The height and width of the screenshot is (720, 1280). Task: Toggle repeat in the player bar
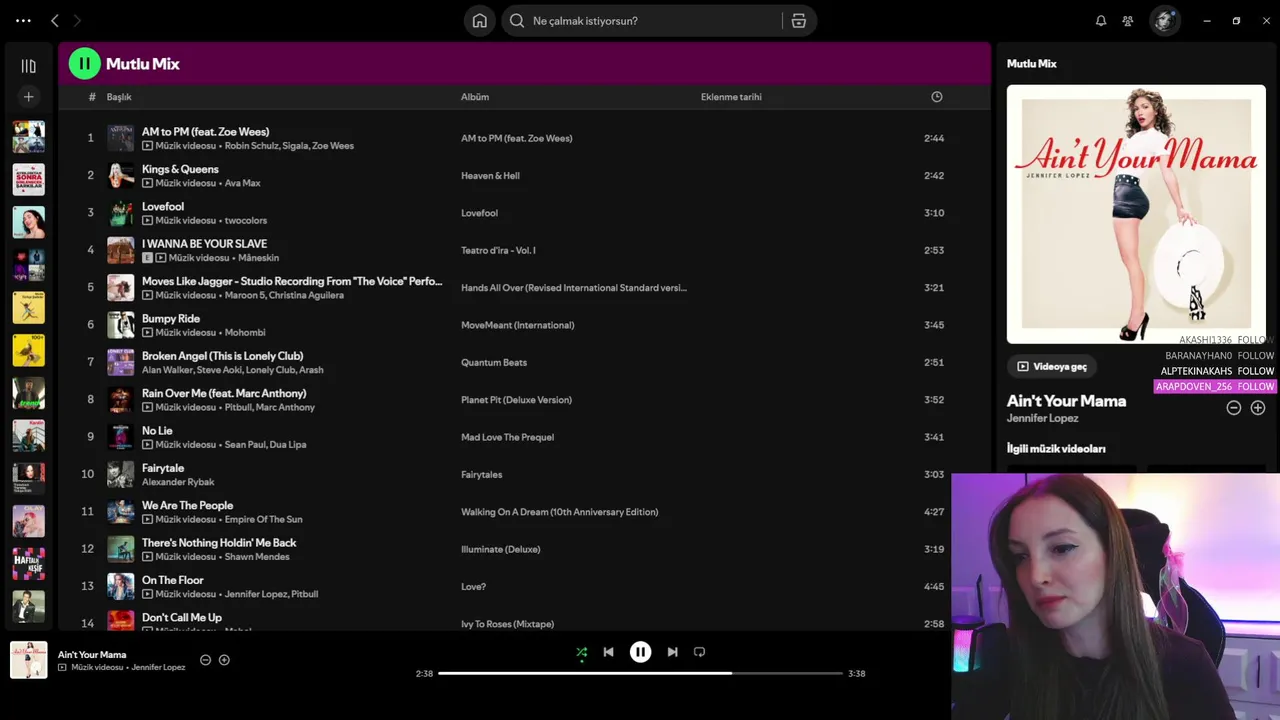699,652
